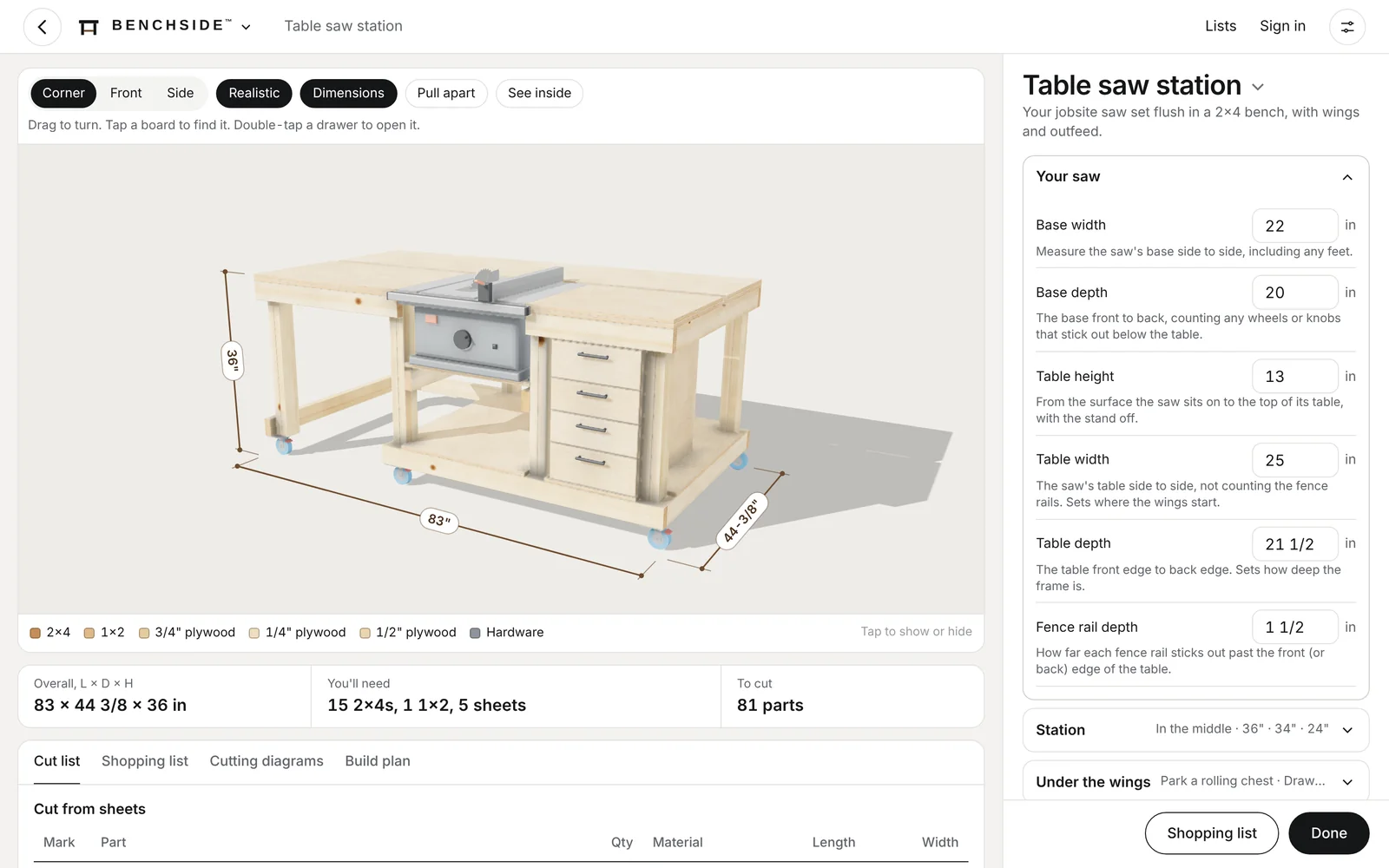Switch to the Front view
1389x868 pixels.
tap(126, 93)
